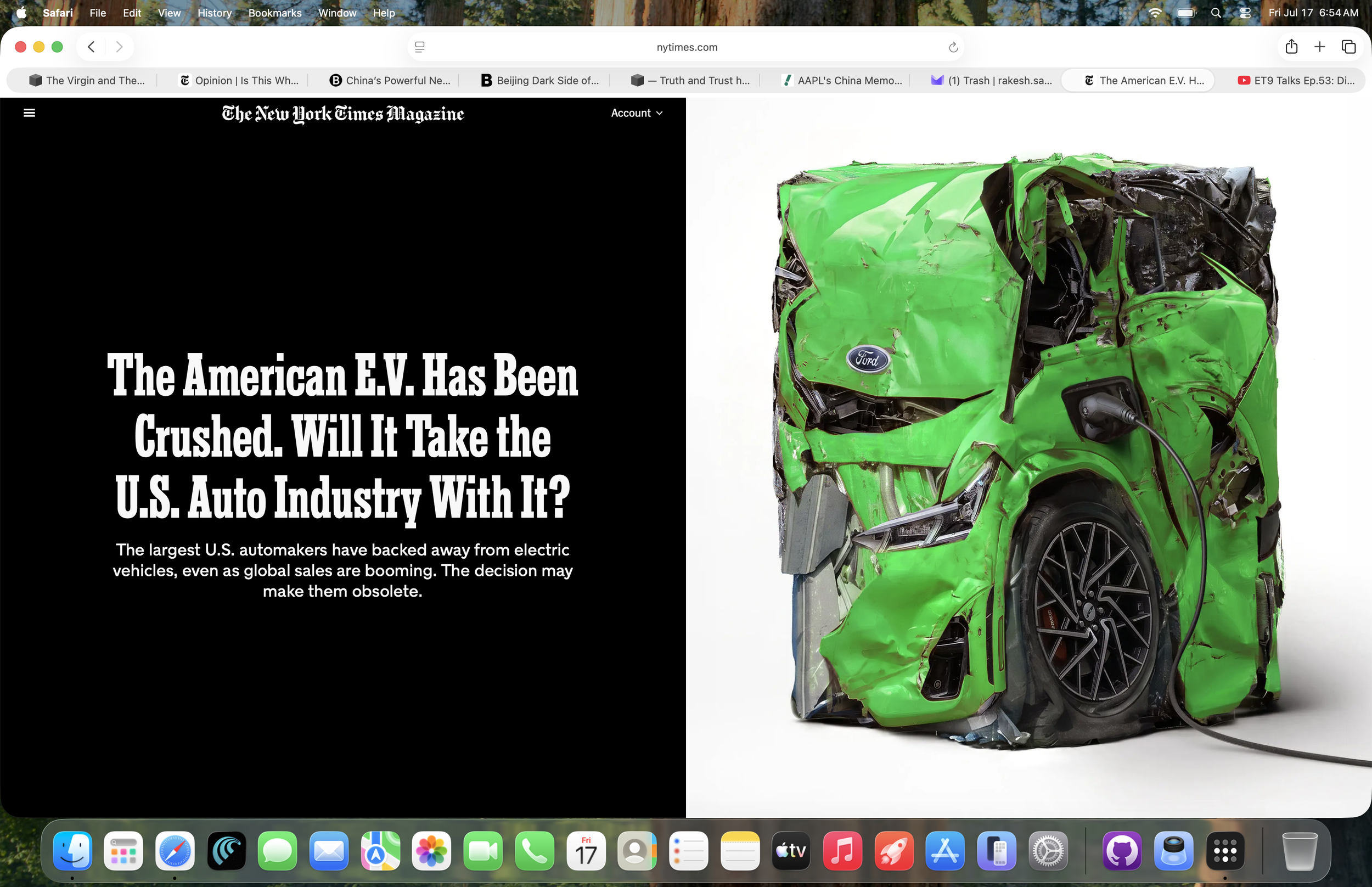Switch to 'Truth and Trust h...' tab
1372x887 pixels.
pos(690,81)
